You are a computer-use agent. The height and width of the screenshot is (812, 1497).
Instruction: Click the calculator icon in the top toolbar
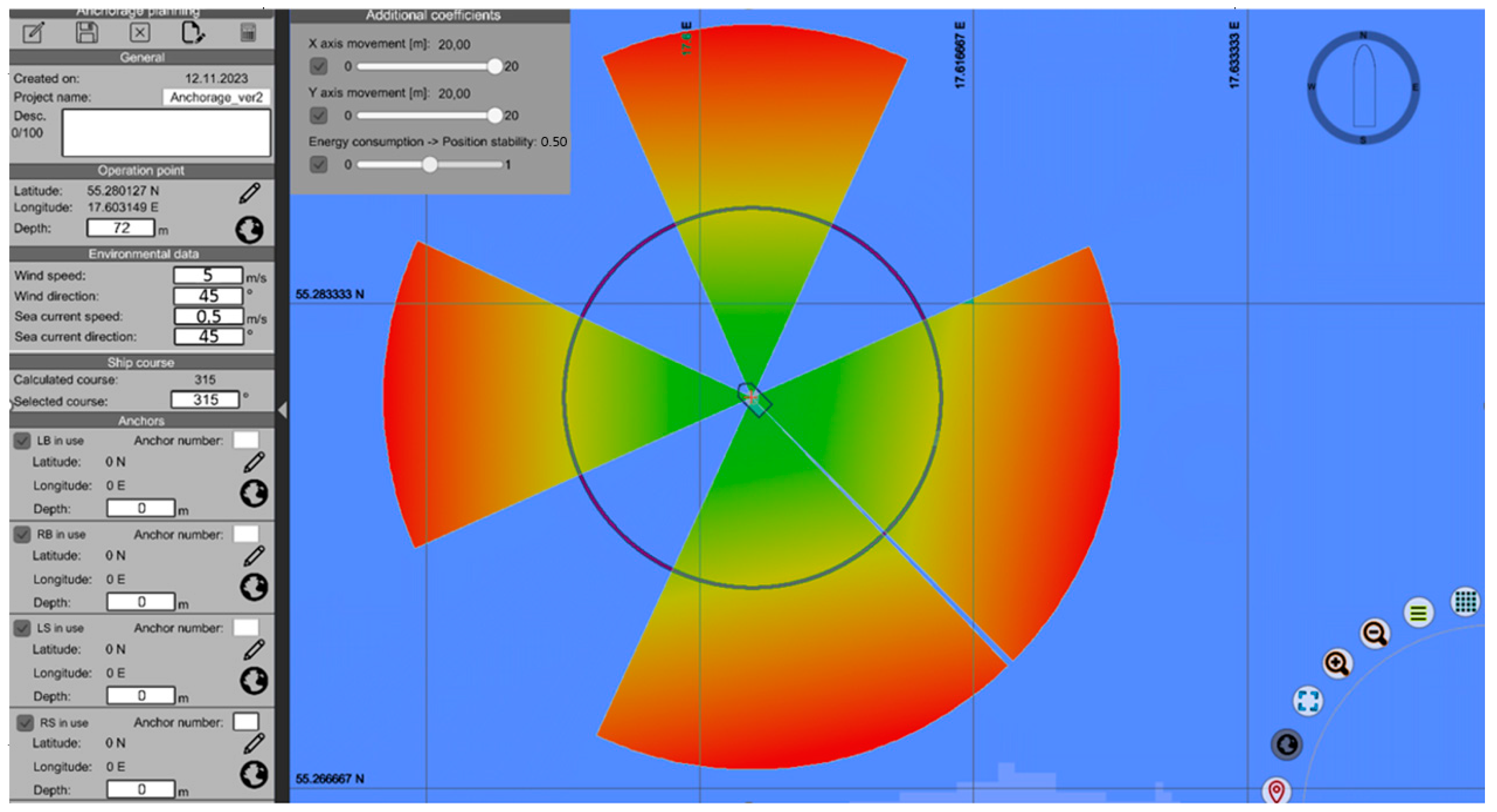[x=247, y=32]
